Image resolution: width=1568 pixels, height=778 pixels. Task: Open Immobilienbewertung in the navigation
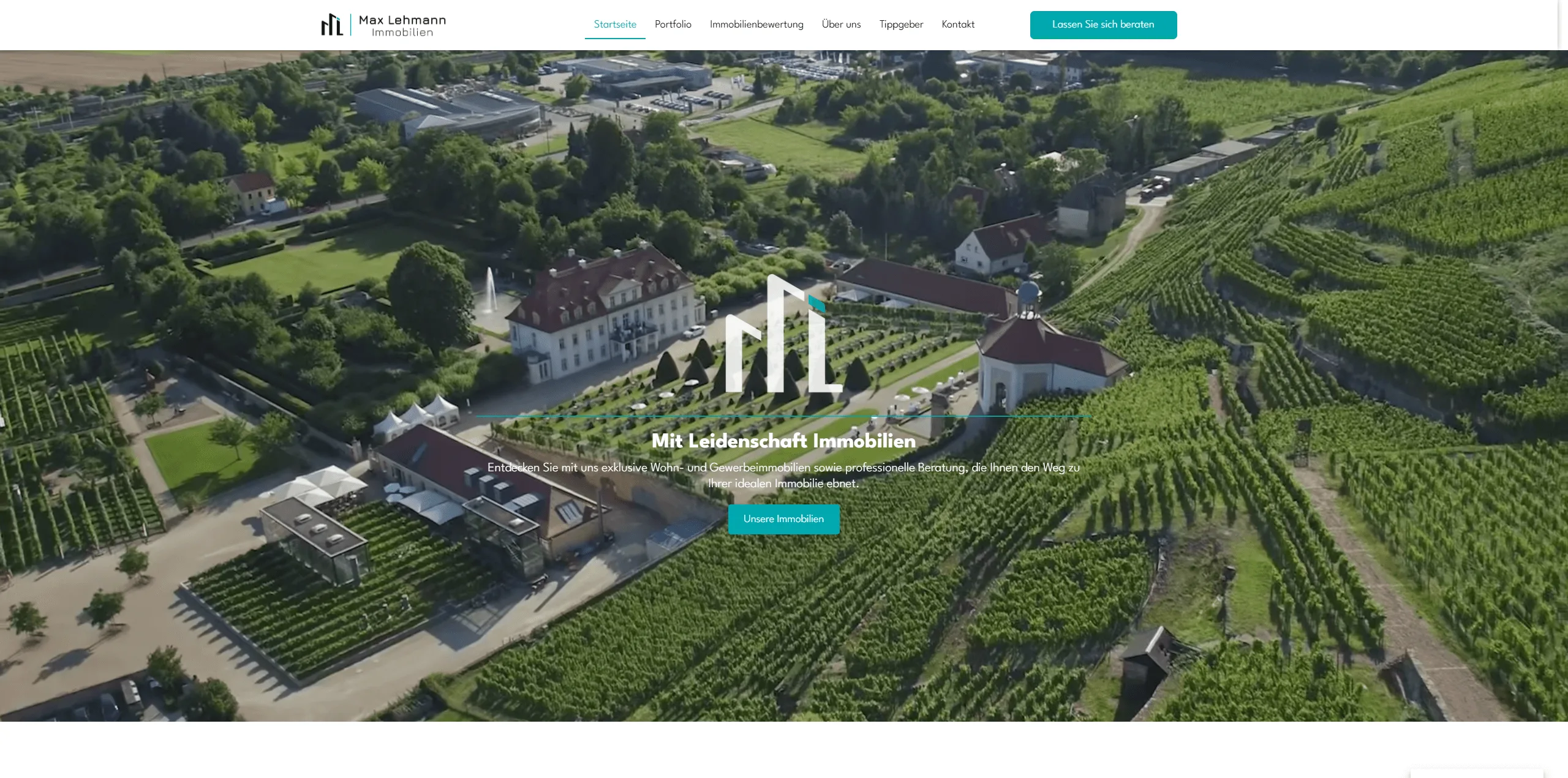[756, 24]
